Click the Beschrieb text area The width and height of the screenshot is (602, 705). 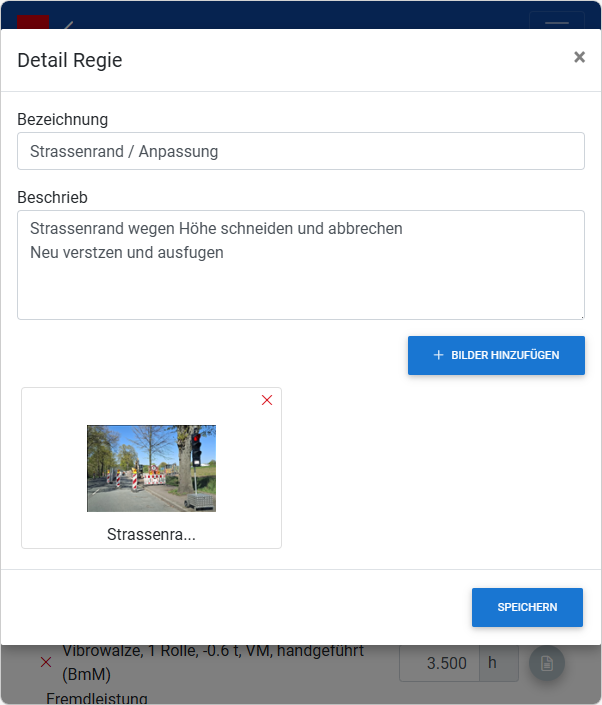[301, 265]
